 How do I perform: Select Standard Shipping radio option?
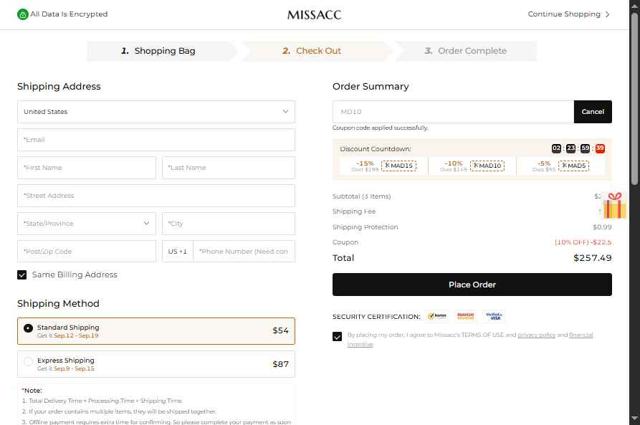28,328
